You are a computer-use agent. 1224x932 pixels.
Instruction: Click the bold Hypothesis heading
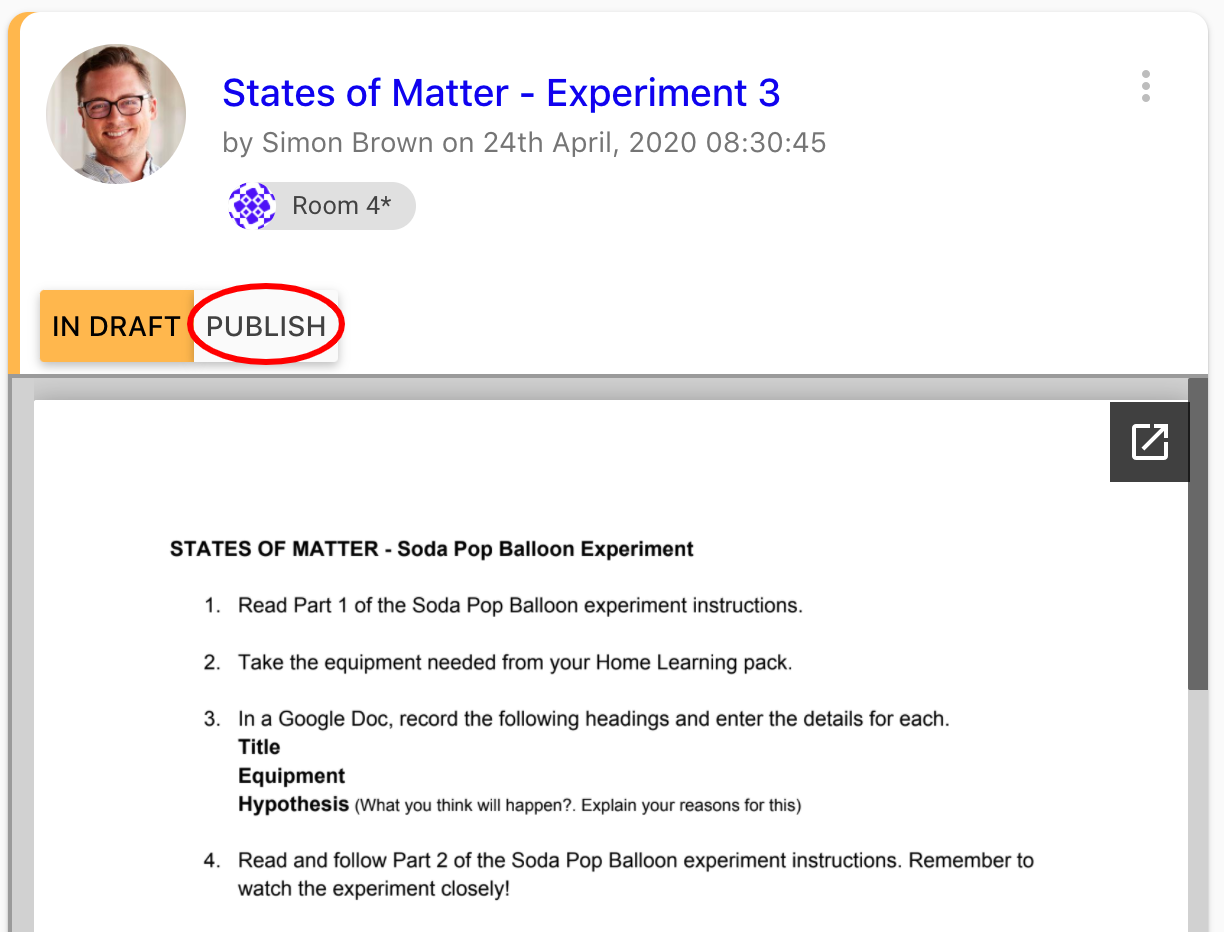click(293, 804)
